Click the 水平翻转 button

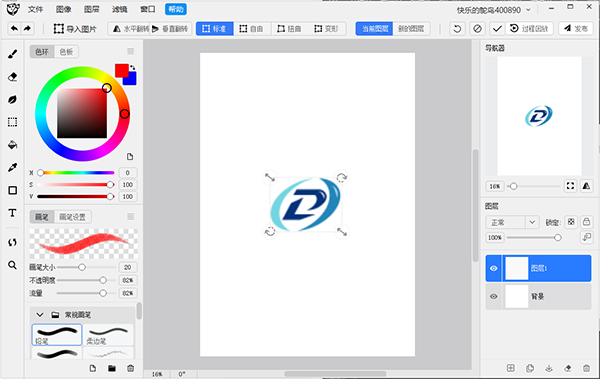[130, 29]
